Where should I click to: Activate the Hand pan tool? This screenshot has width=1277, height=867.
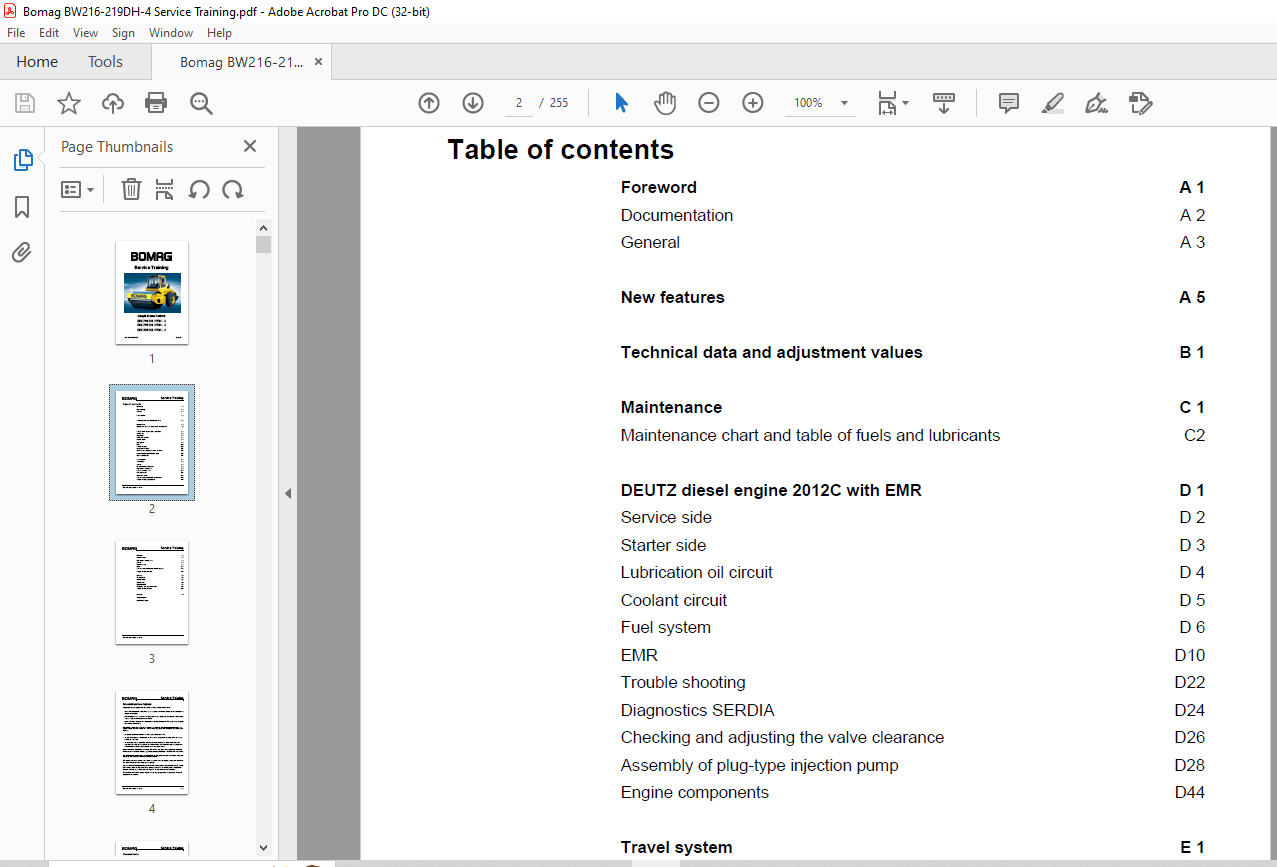pos(665,103)
